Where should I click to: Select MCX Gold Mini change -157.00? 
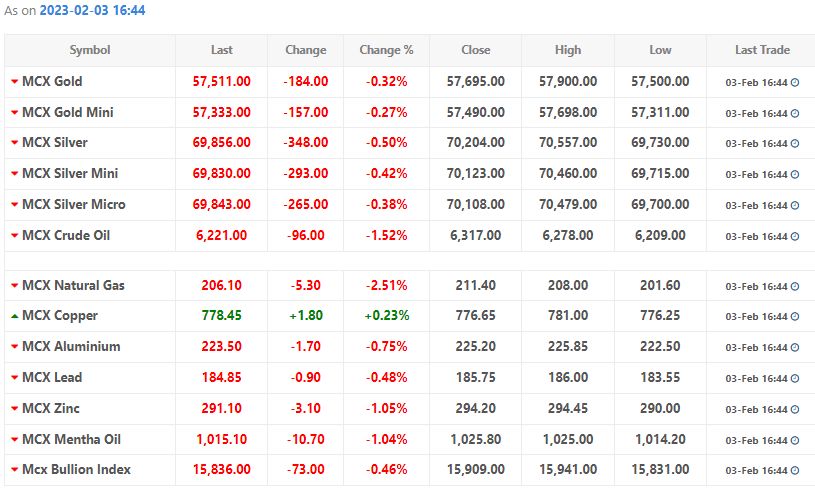click(x=306, y=112)
